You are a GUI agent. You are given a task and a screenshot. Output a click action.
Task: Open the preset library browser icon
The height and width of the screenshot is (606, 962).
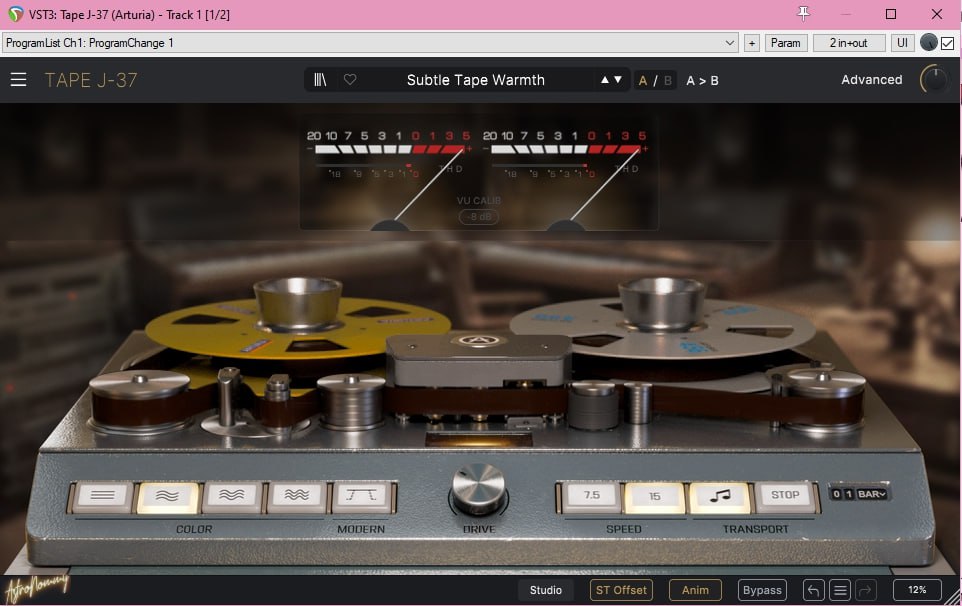[x=320, y=80]
